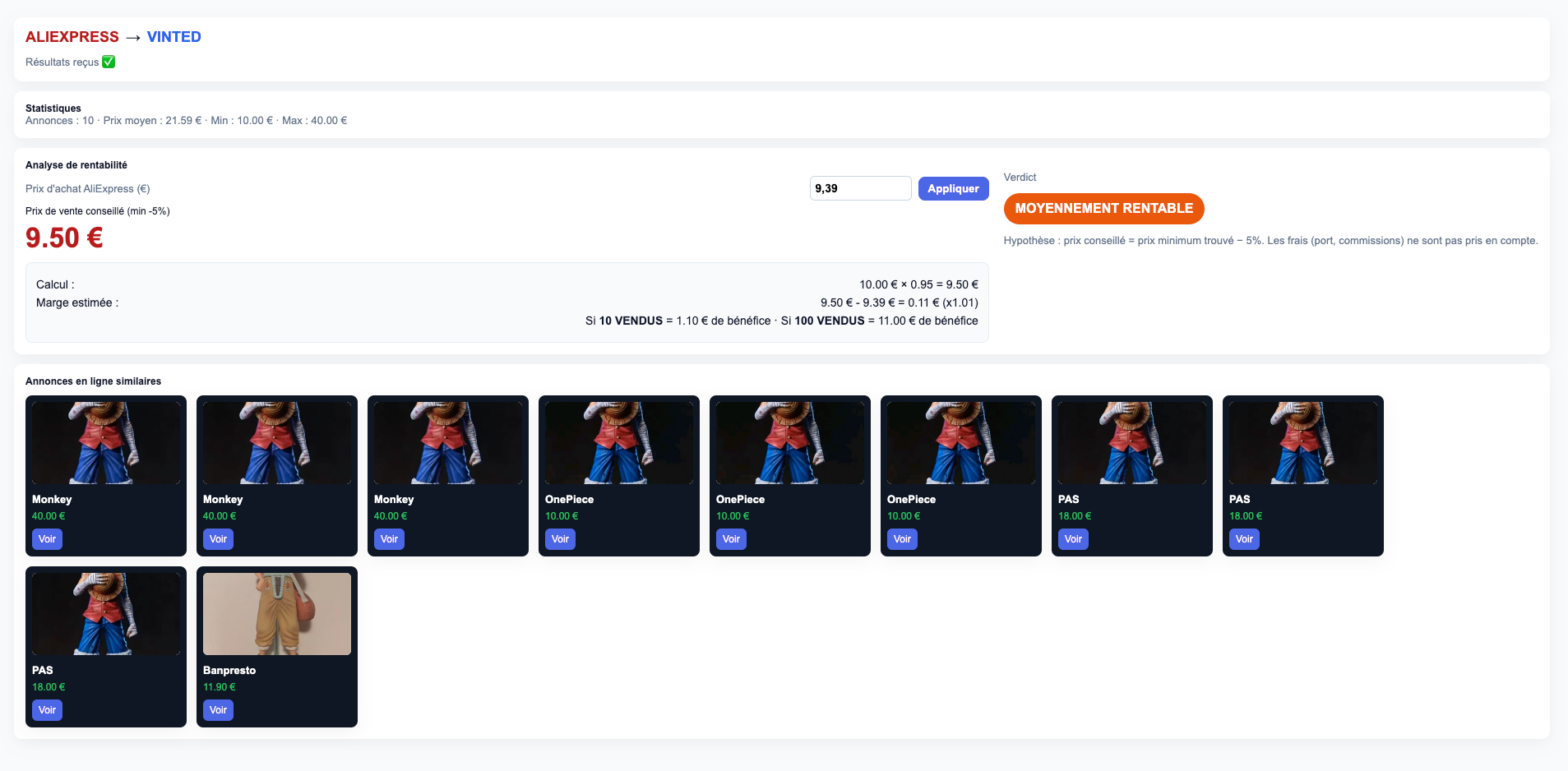The image size is (1568, 771).
Task: Open the ALIEXPRESS link
Action: pyautogui.click(x=71, y=36)
